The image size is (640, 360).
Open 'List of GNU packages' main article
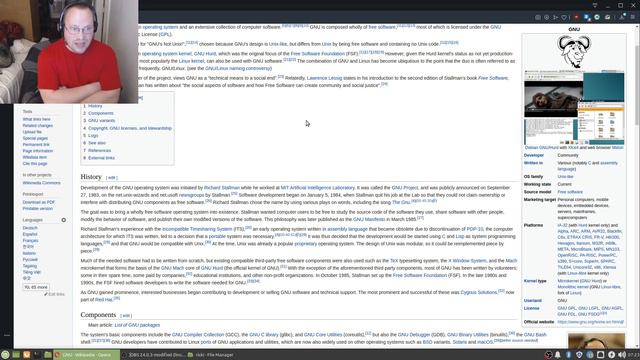point(137,325)
